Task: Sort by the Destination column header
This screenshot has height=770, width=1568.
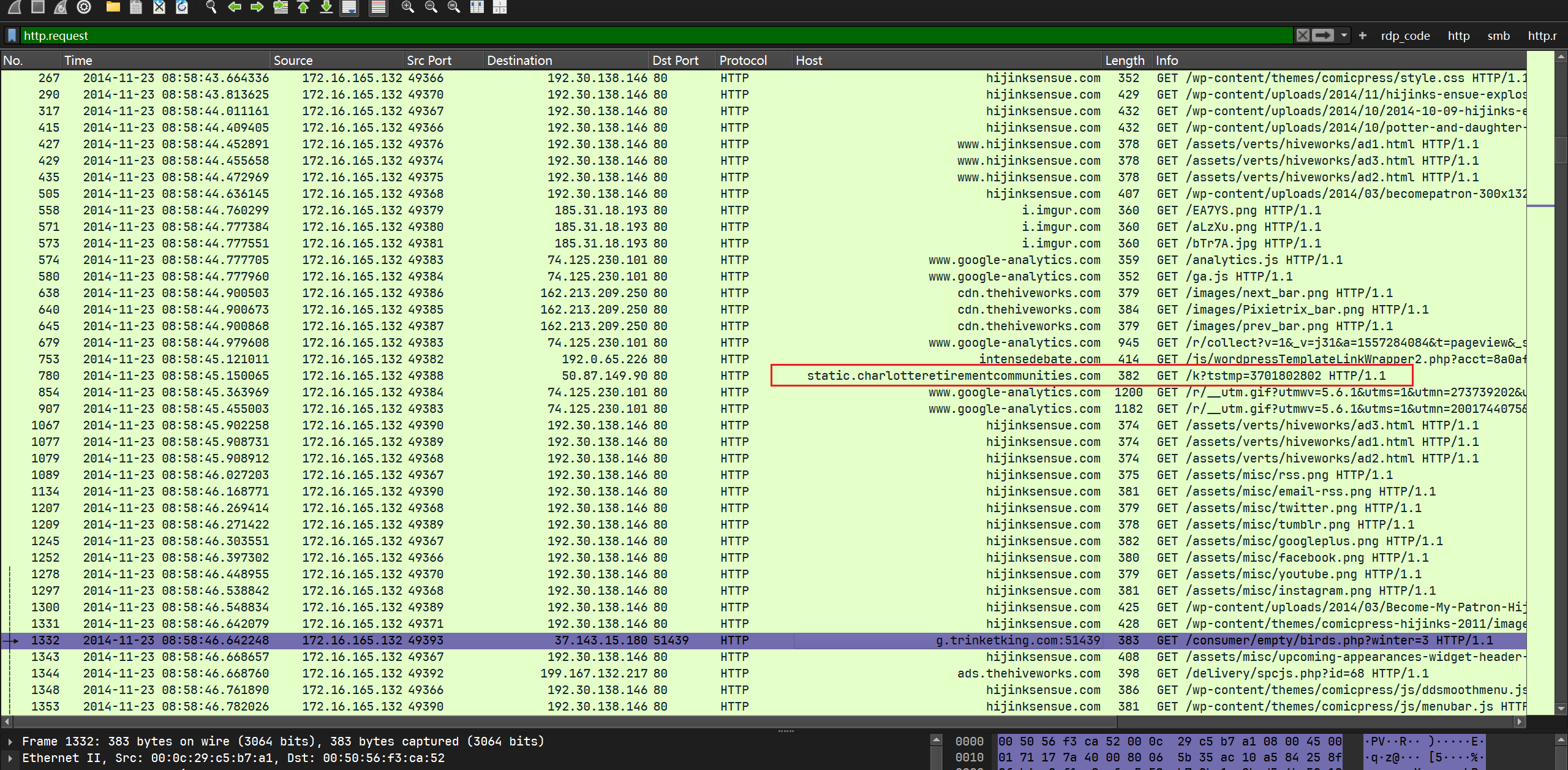Action: tap(566, 60)
